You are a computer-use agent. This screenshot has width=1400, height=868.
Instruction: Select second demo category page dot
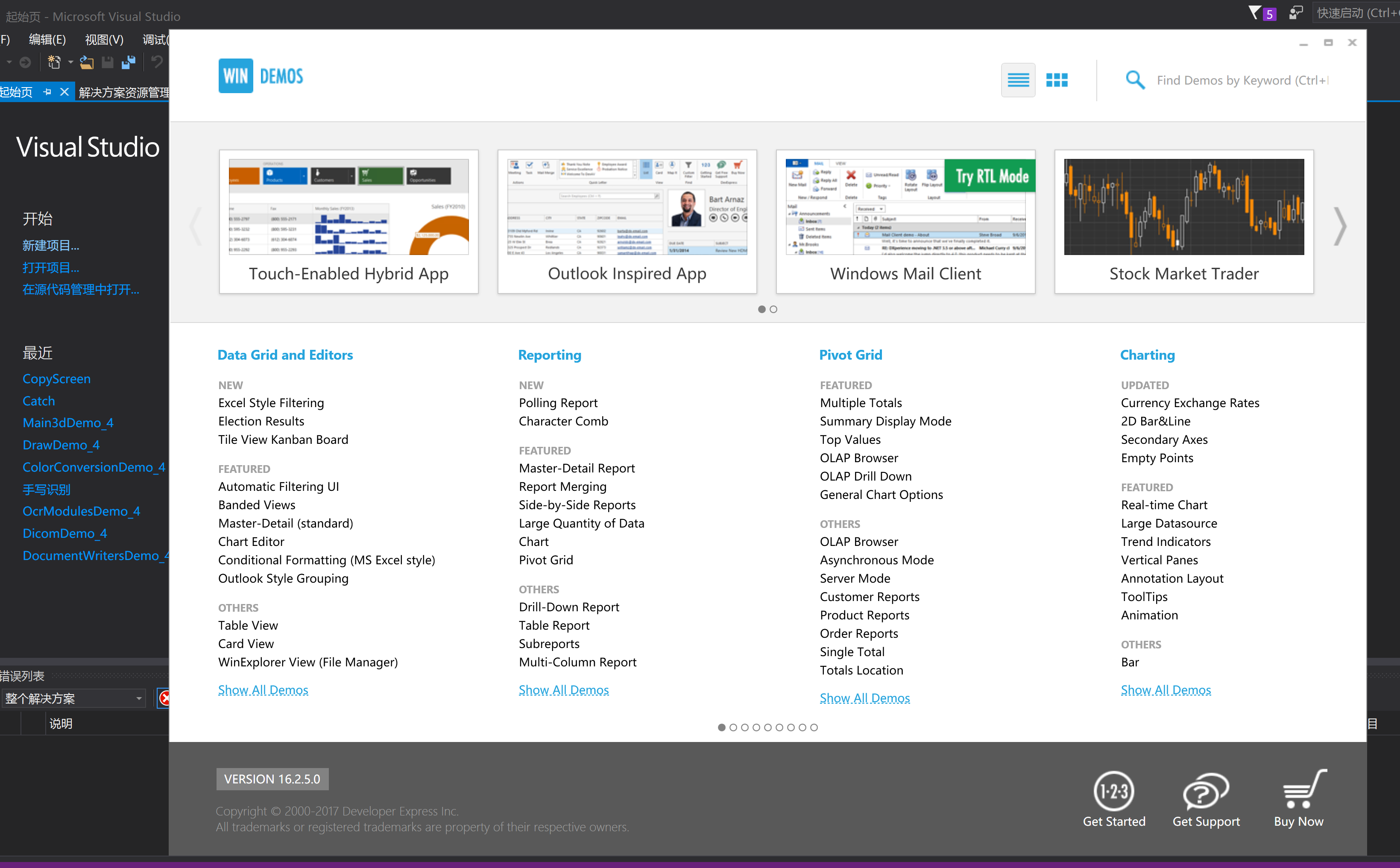pyautogui.click(x=733, y=727)
